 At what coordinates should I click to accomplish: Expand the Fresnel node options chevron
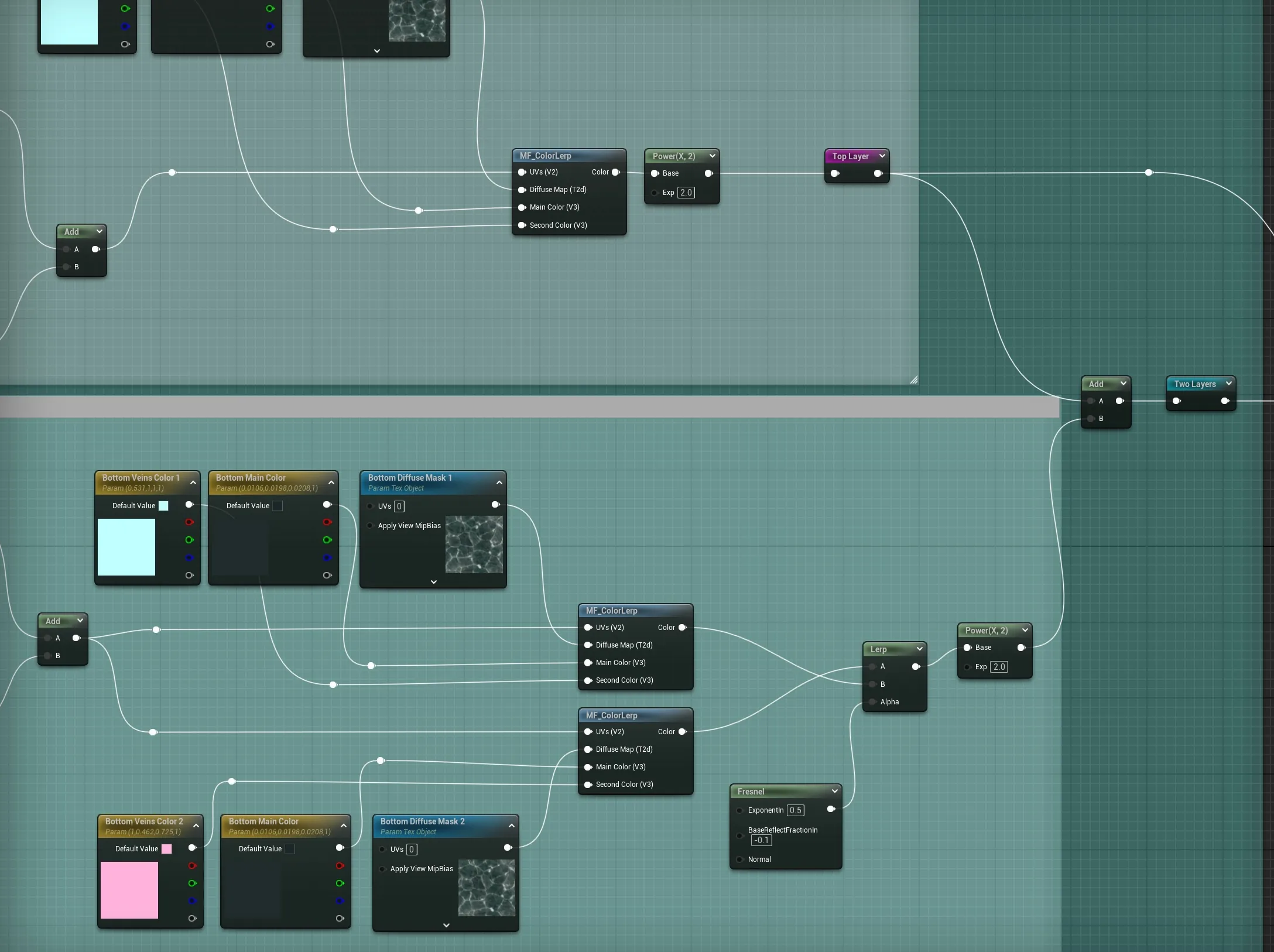[x=835, y=791]
